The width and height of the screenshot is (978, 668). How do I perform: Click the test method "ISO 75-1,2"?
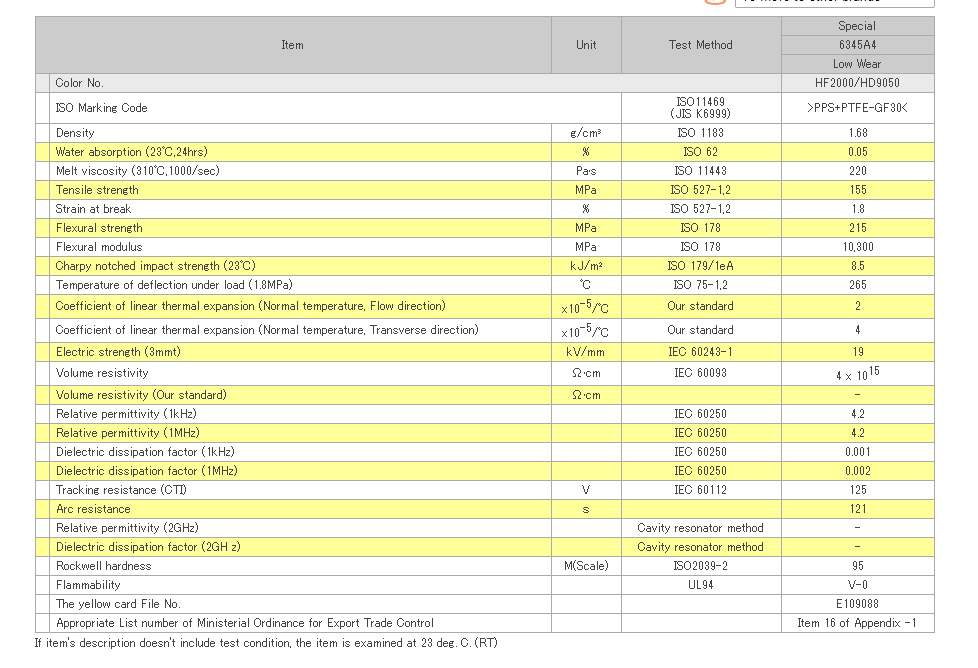tap(700, 285)
